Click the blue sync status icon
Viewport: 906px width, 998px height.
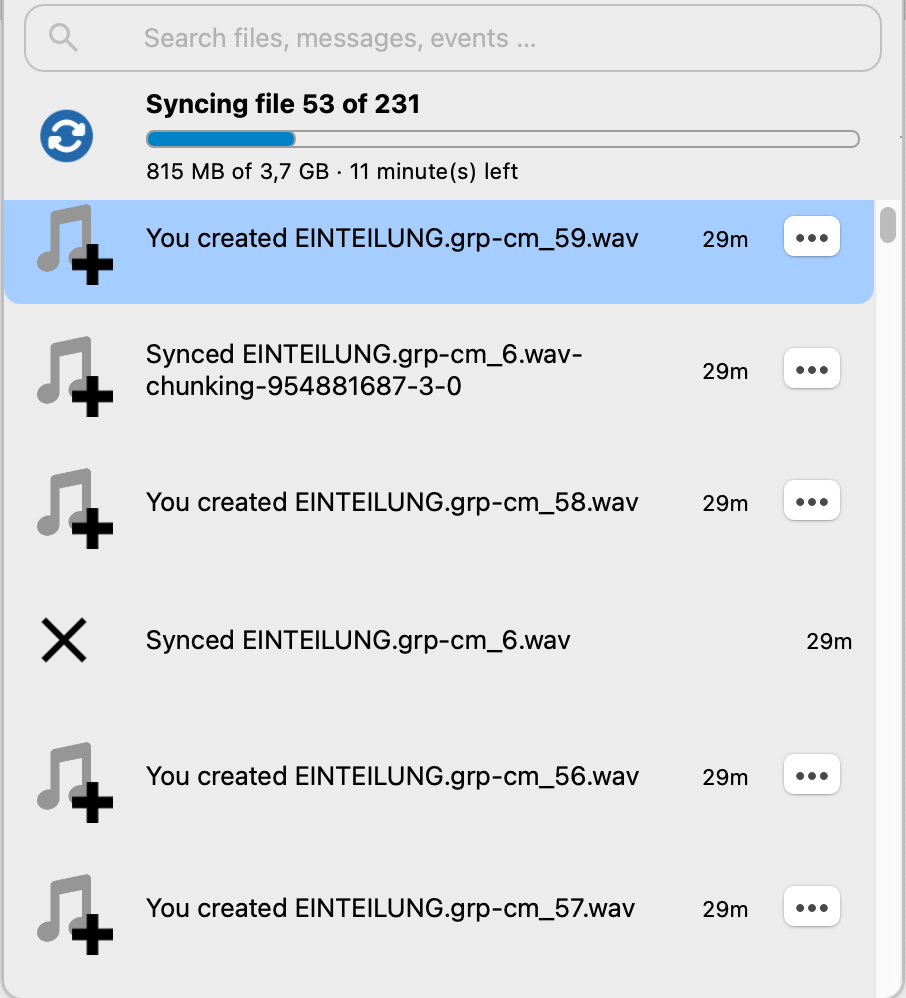[x=67, y=136]
